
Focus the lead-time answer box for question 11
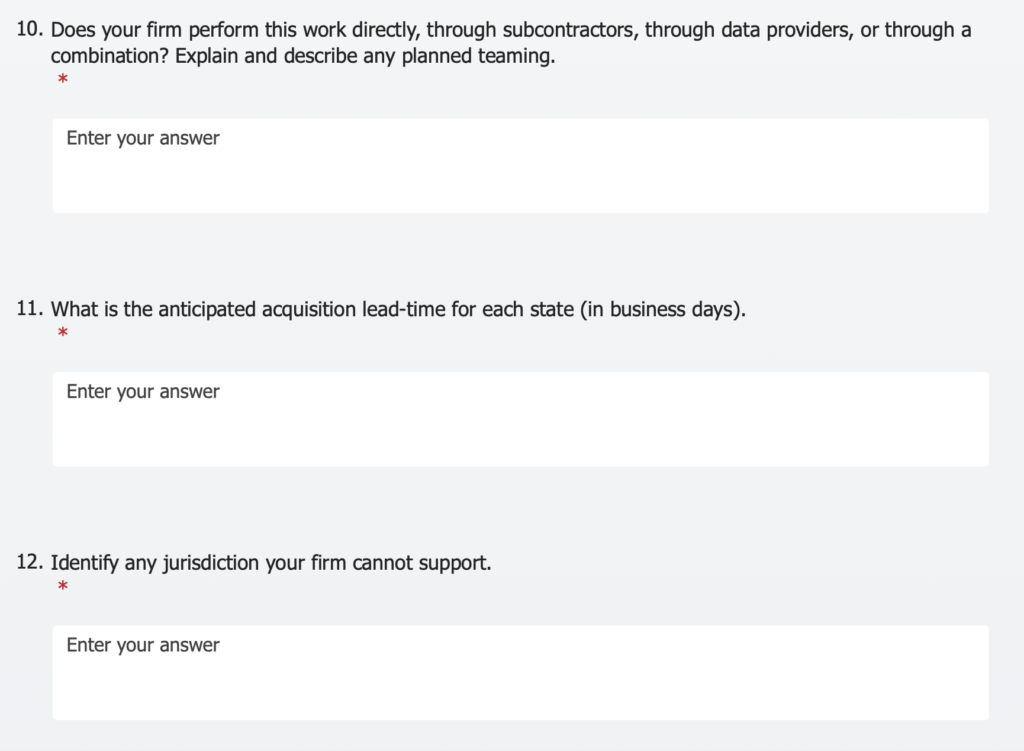click(x=520, y=419)
